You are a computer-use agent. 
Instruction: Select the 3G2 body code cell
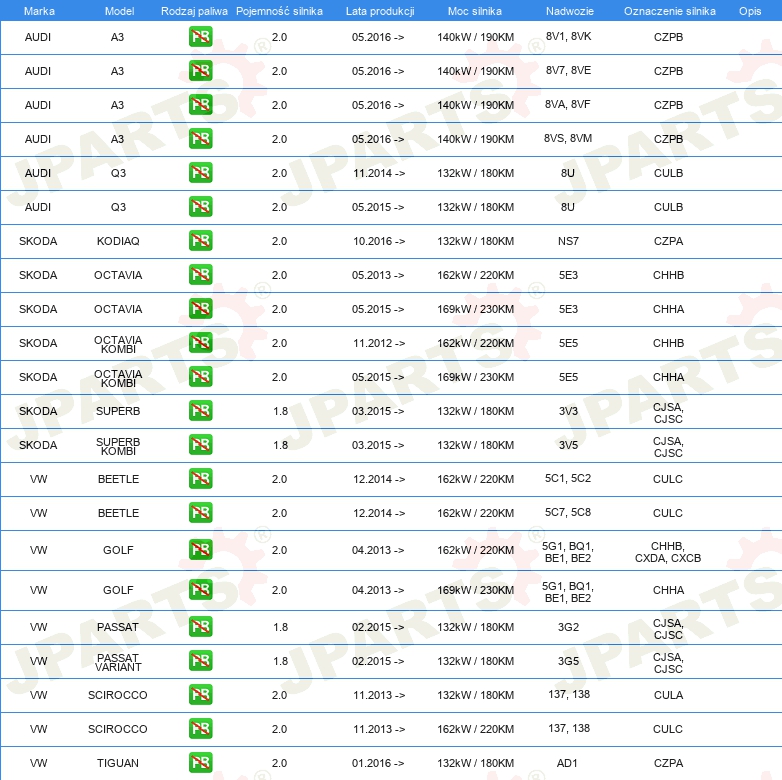[x=568, y=627]
